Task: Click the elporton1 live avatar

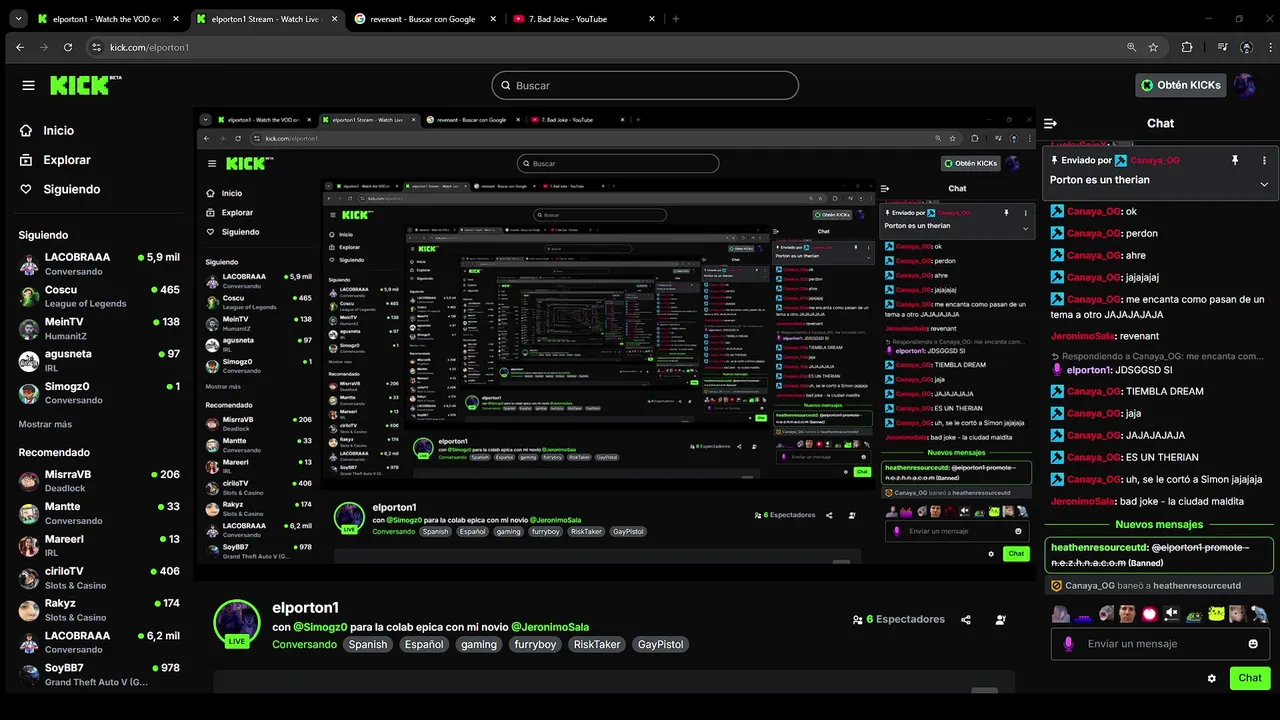Action: click(237, 624)
